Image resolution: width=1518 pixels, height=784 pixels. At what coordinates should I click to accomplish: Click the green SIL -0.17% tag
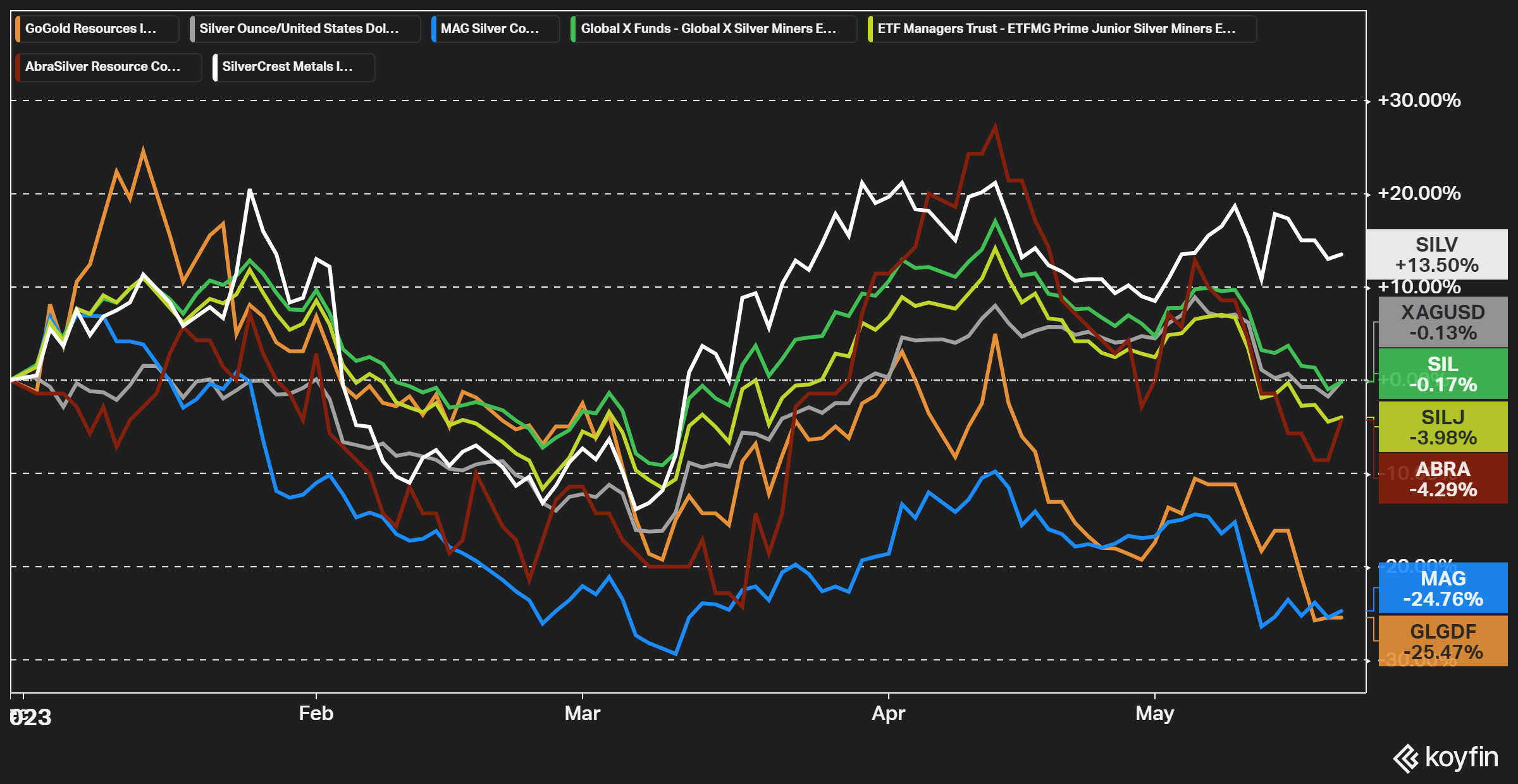pos(1442,374)
